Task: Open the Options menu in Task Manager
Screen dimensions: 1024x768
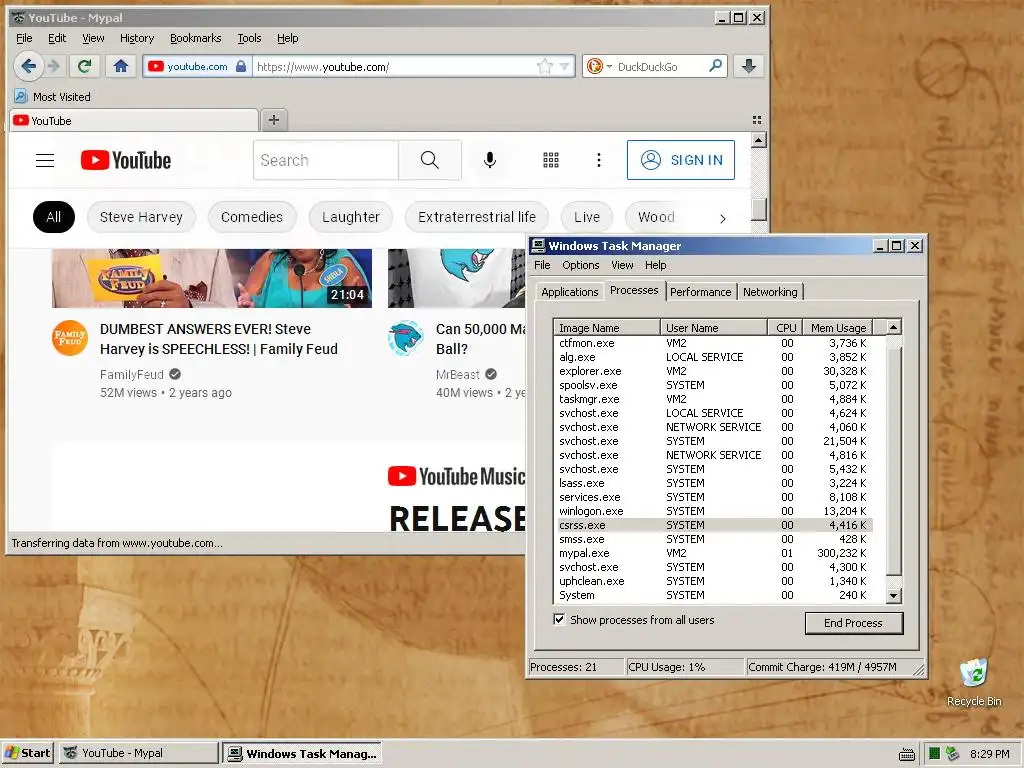Action: pos(581,265)
